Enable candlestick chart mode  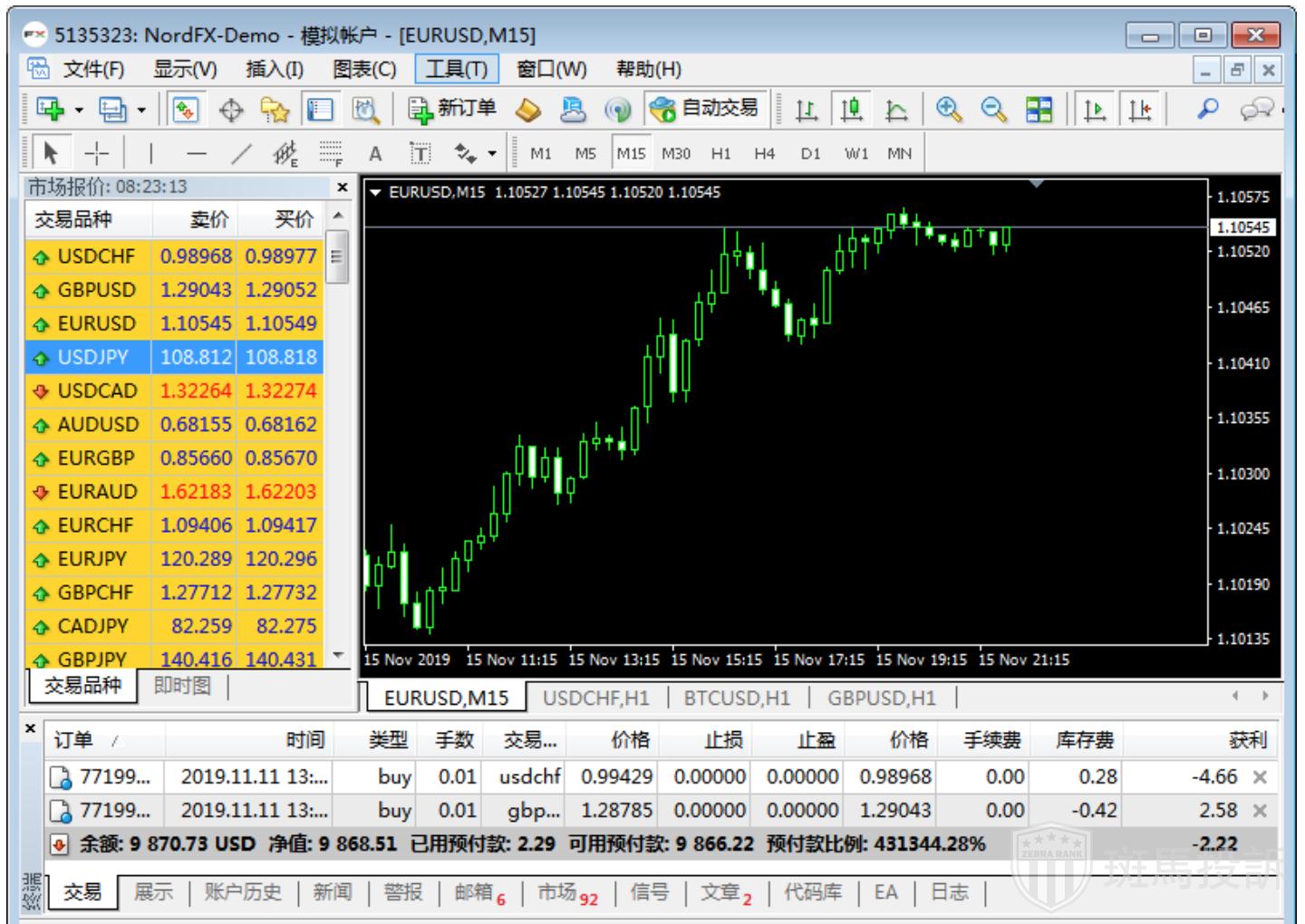click(850, 110)
